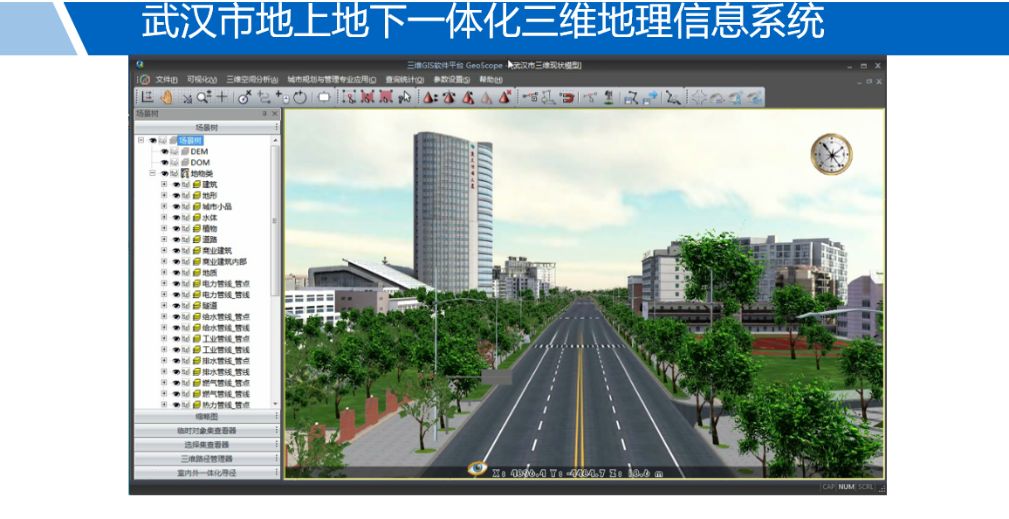Toggle the eye icon for 建筑 layer

coord(176,184)
